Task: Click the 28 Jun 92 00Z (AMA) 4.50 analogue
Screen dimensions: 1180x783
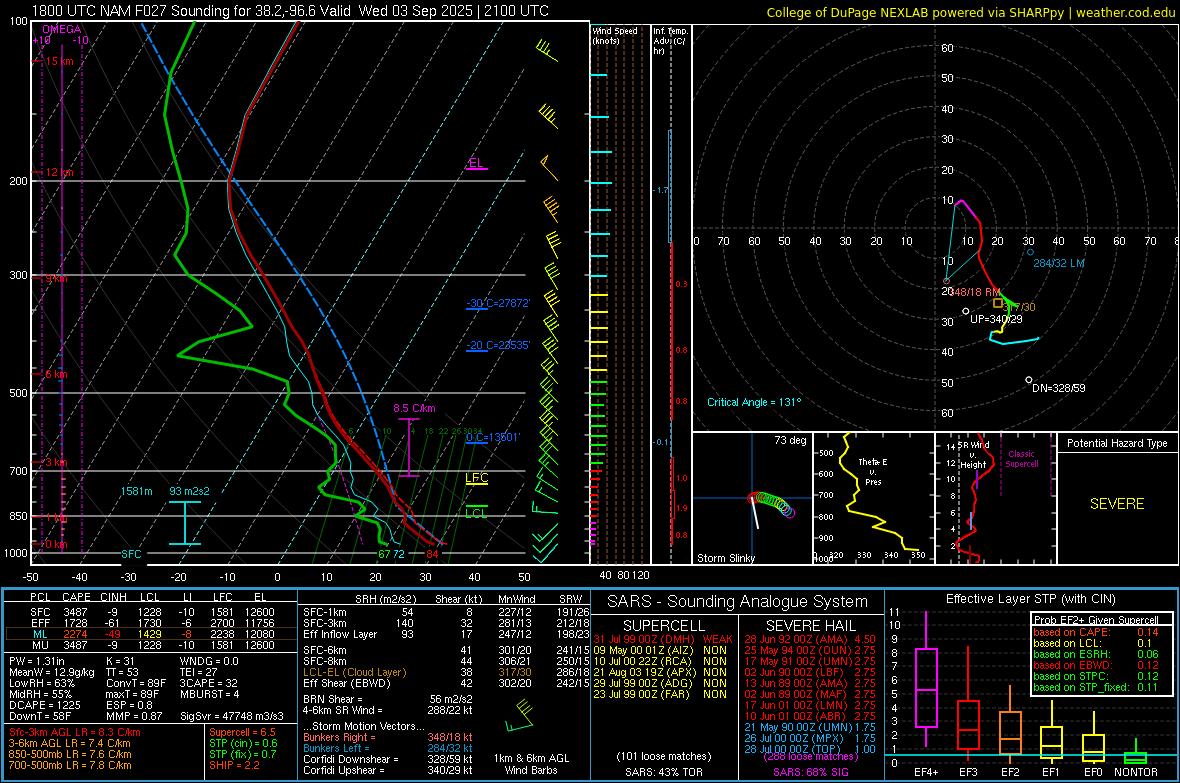Action: tap(810, 639)
